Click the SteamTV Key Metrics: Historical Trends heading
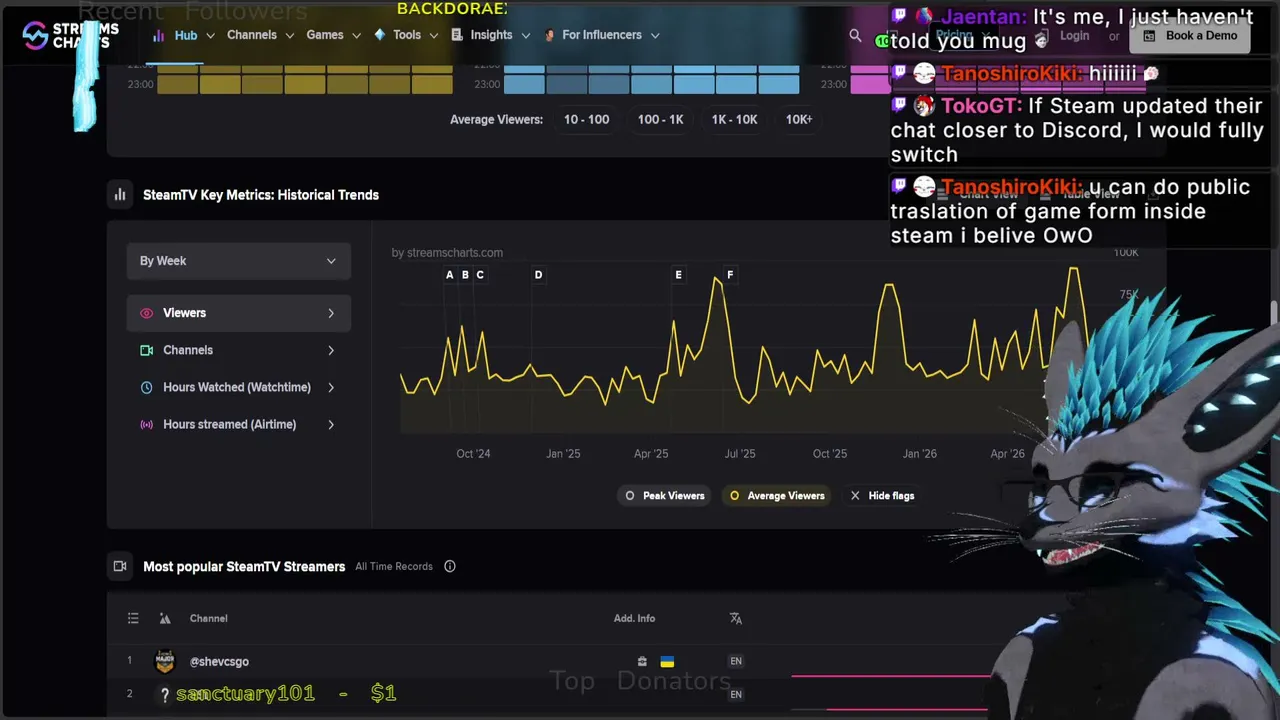 (x=261, y=195)
